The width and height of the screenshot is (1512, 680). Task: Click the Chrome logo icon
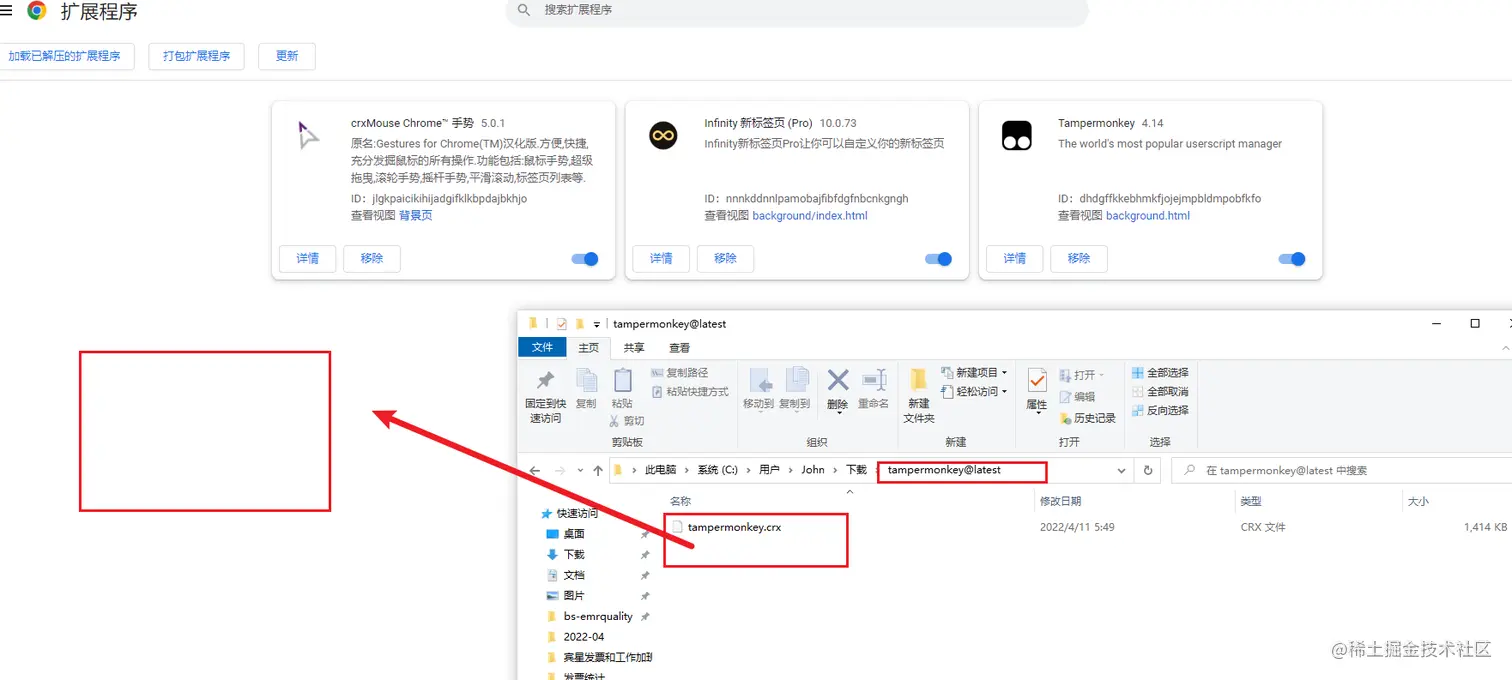tap(37, 11)
